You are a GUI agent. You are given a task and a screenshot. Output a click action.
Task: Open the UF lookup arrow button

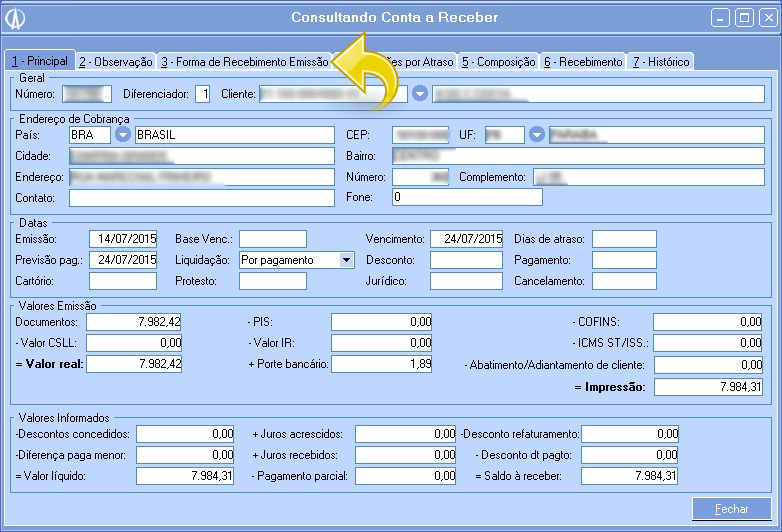(537, 135)
